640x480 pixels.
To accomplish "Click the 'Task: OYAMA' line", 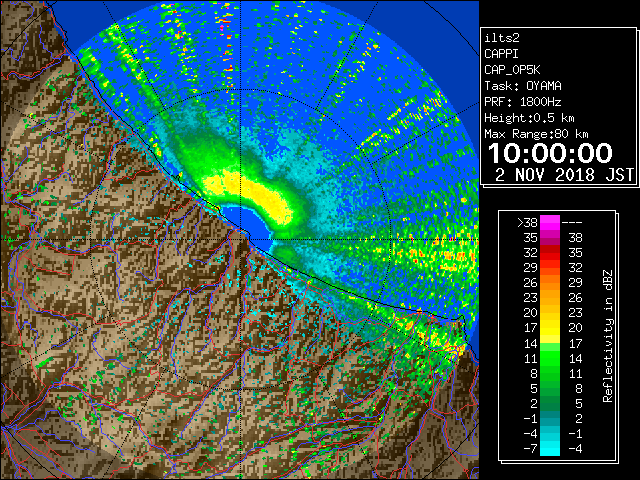I will click(x=523, y=86).
